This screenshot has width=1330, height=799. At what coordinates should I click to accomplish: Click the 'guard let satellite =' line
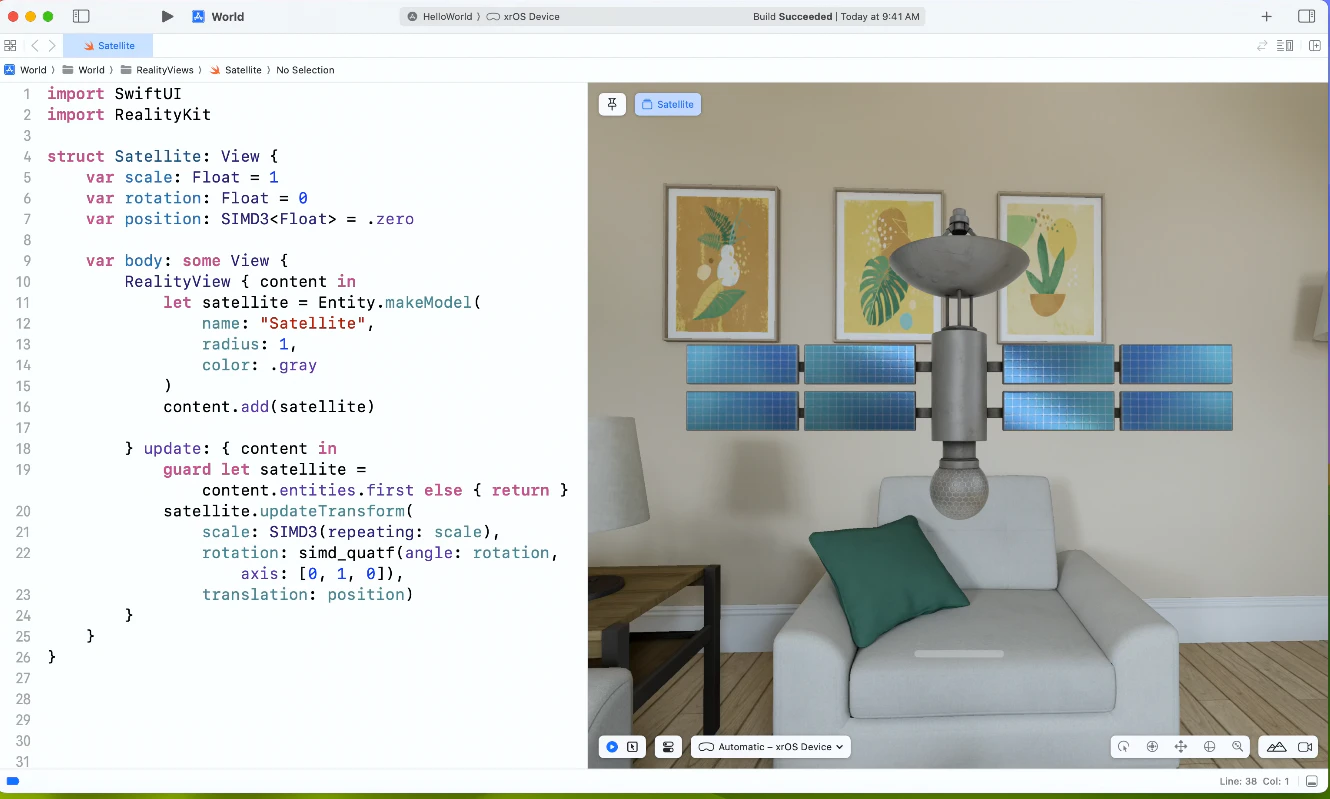point(265,470)
